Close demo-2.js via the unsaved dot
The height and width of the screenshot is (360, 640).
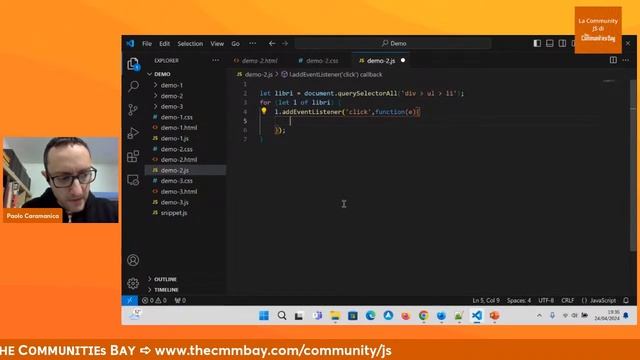click(403, 60)
